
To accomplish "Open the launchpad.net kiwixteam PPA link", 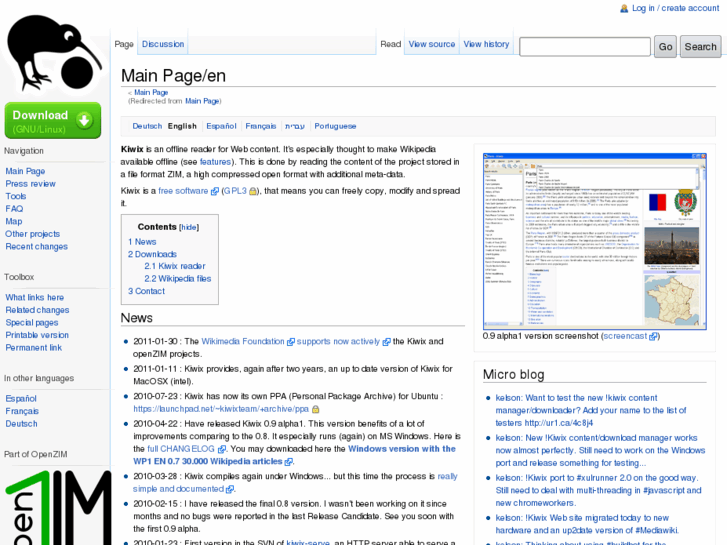I will point(221,409).
